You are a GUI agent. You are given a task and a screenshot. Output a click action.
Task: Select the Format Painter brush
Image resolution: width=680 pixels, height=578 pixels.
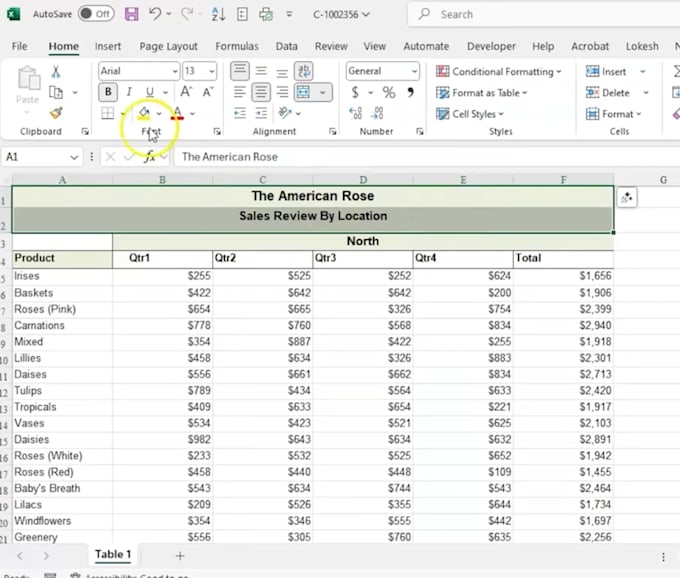56,113
